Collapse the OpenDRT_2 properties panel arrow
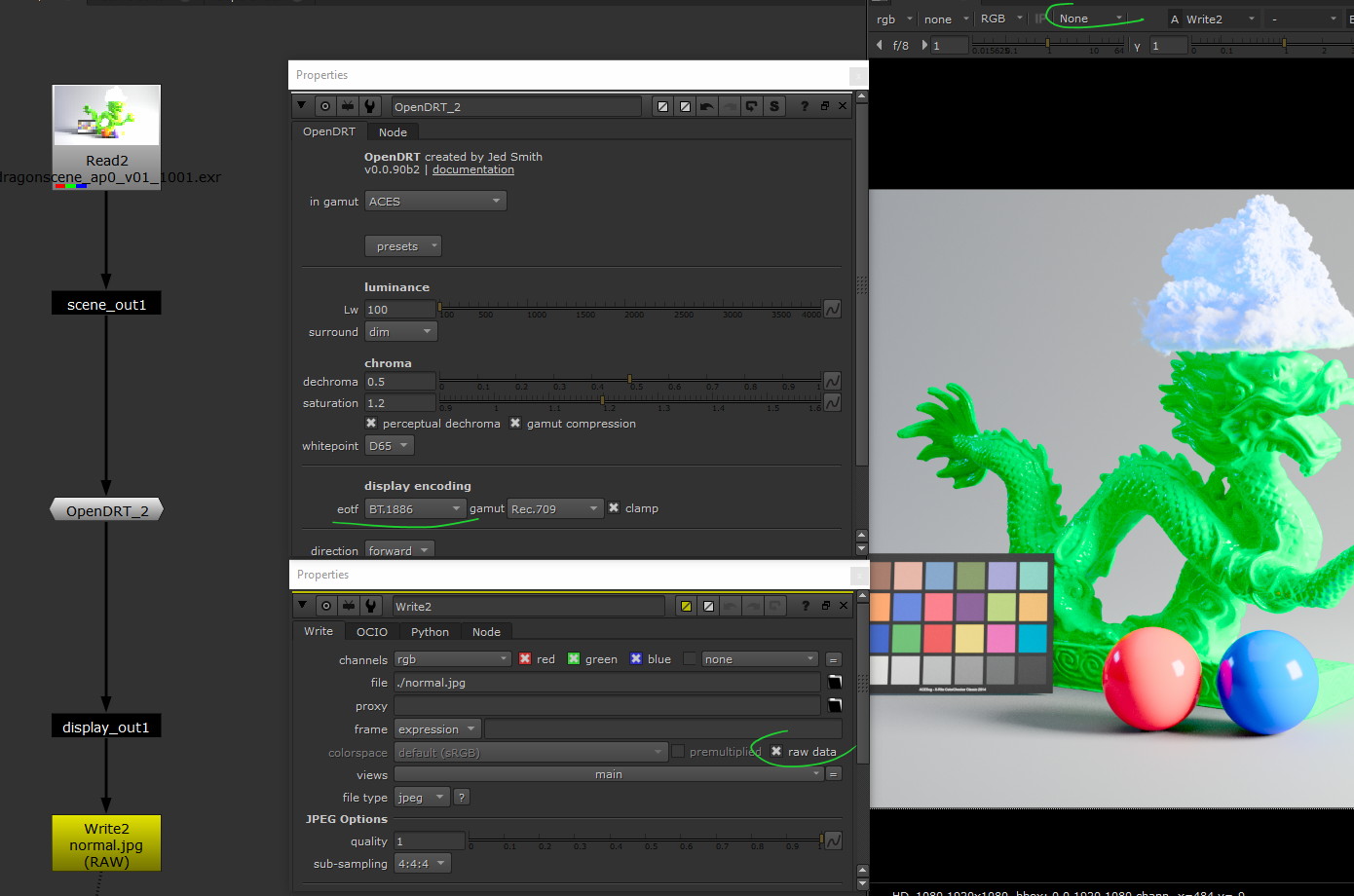Screen dimensions: 1354x896 coord(301,106)
